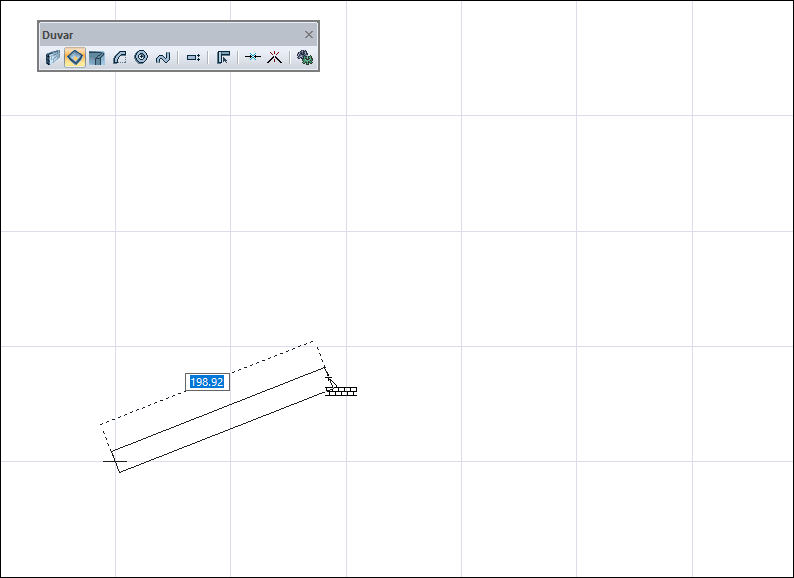Close the Duvar toolbar

coord(309,35)
